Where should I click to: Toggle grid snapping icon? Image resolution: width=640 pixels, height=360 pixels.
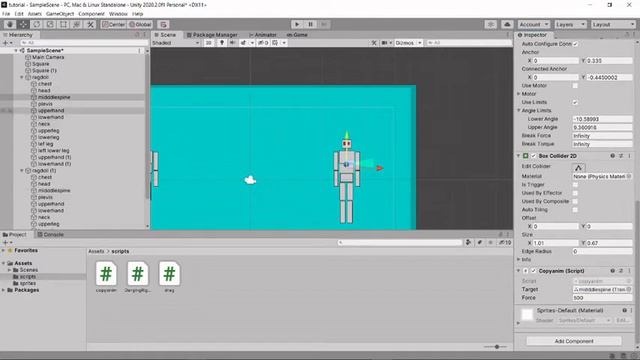click(x=163, y=24)
